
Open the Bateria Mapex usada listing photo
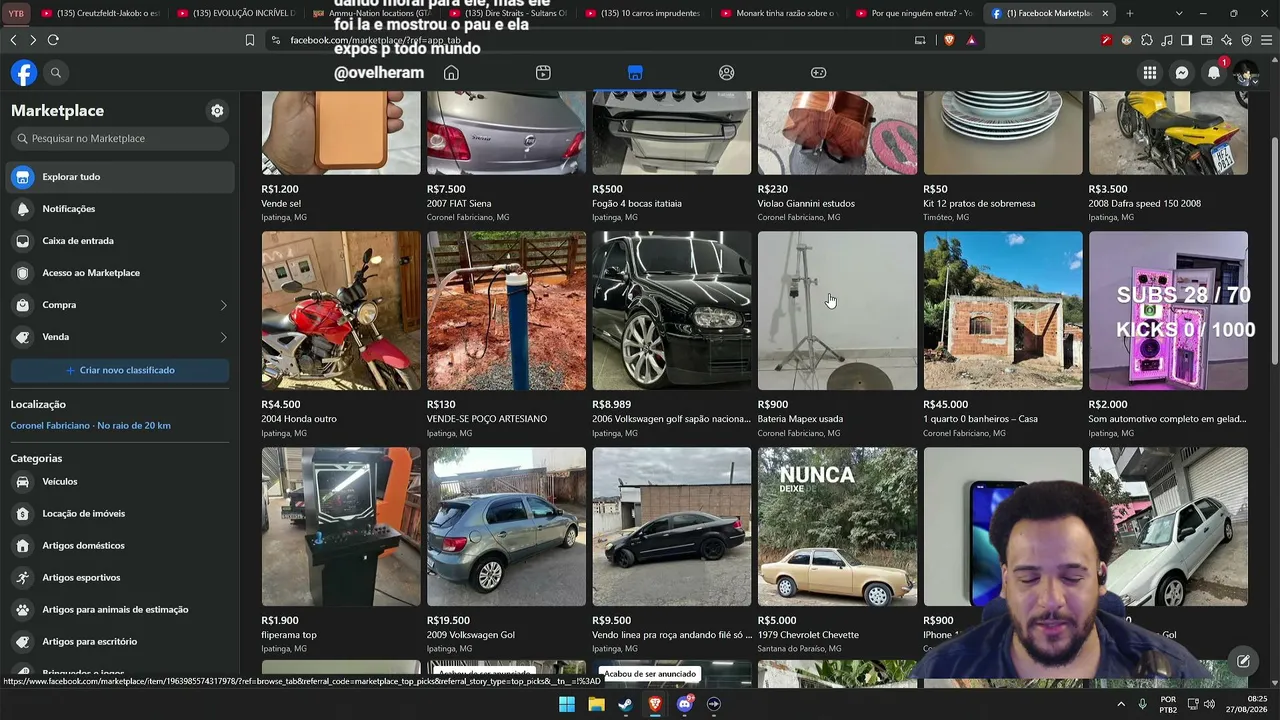pyautogui.click(x=837, y=311)
